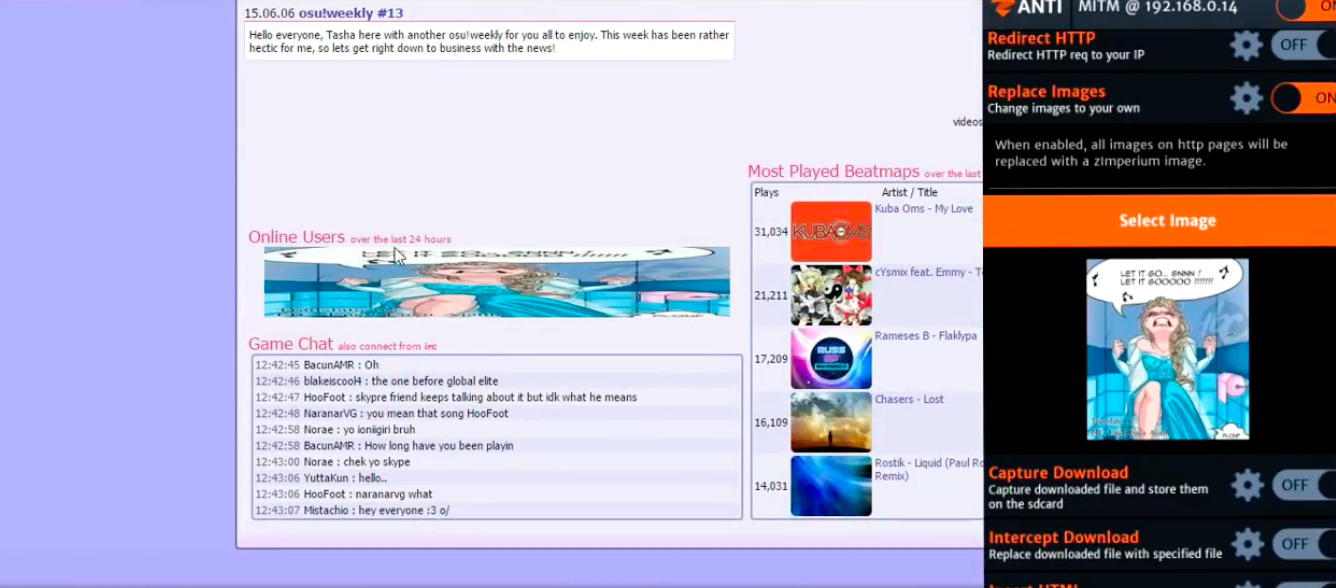
Task: Click the Rameses B beatmap thumbnail
Action: [831, 359]
